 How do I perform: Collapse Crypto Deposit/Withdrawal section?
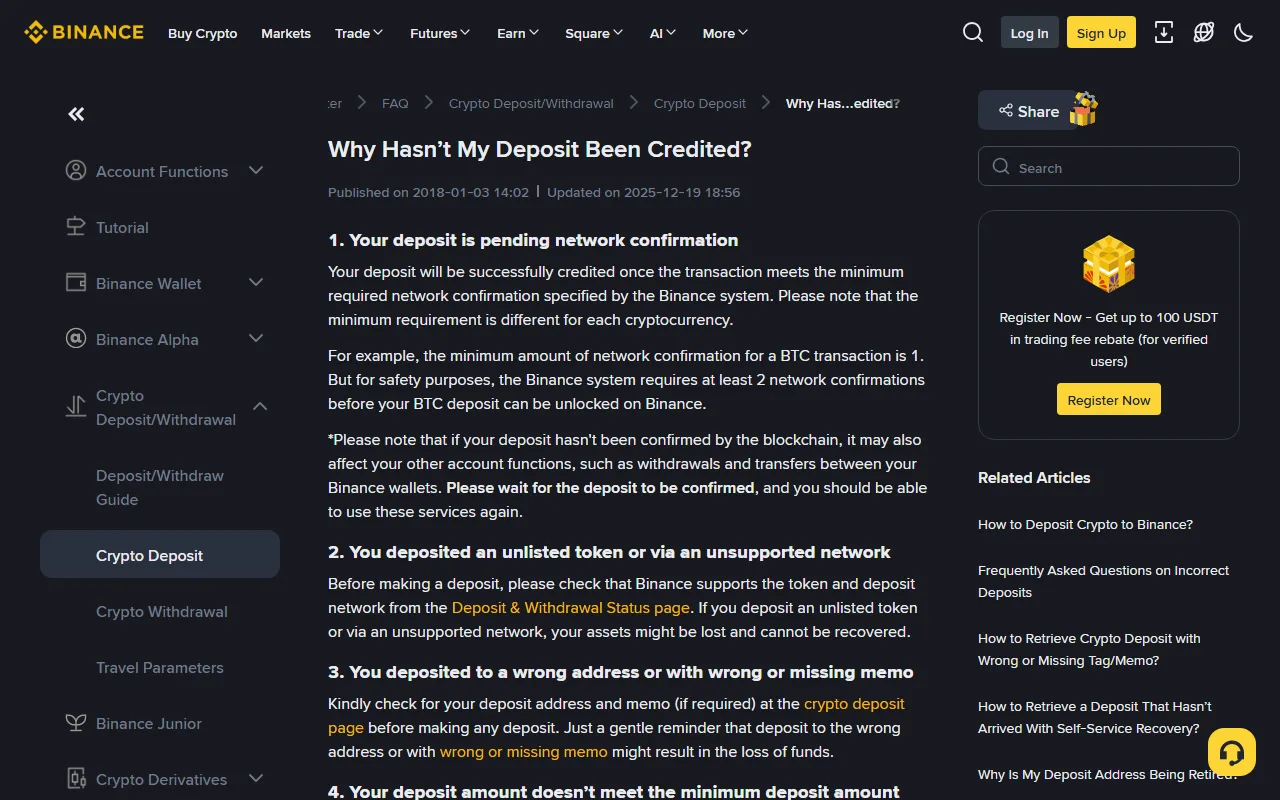(260, 406)
